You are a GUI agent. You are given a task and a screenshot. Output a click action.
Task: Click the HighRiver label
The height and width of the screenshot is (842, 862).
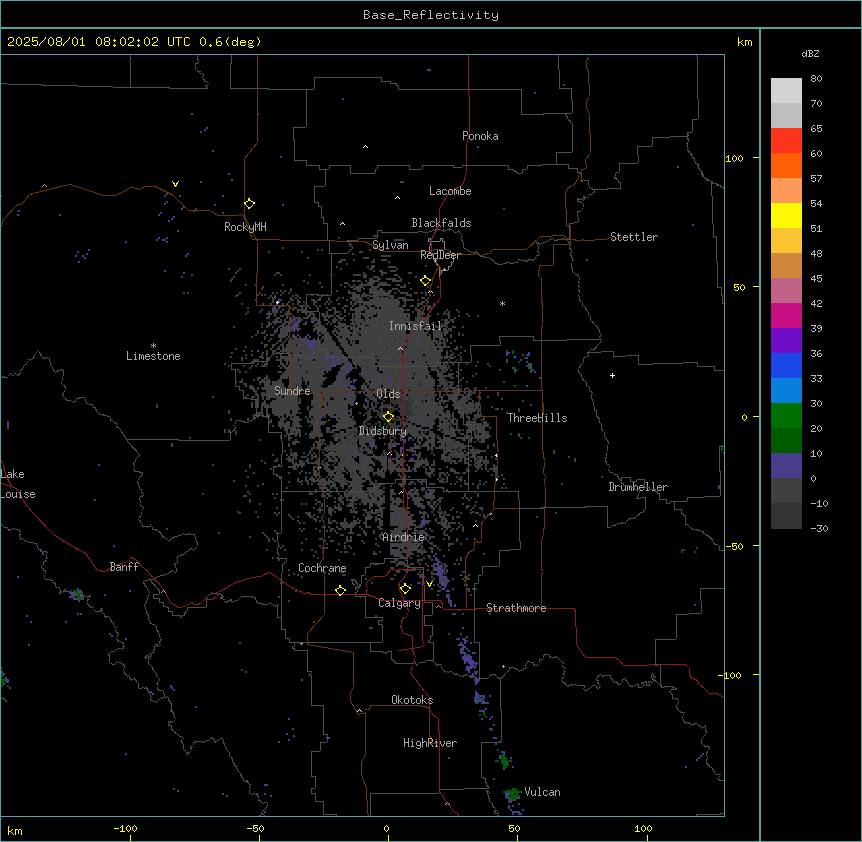[x=430, y=743]
